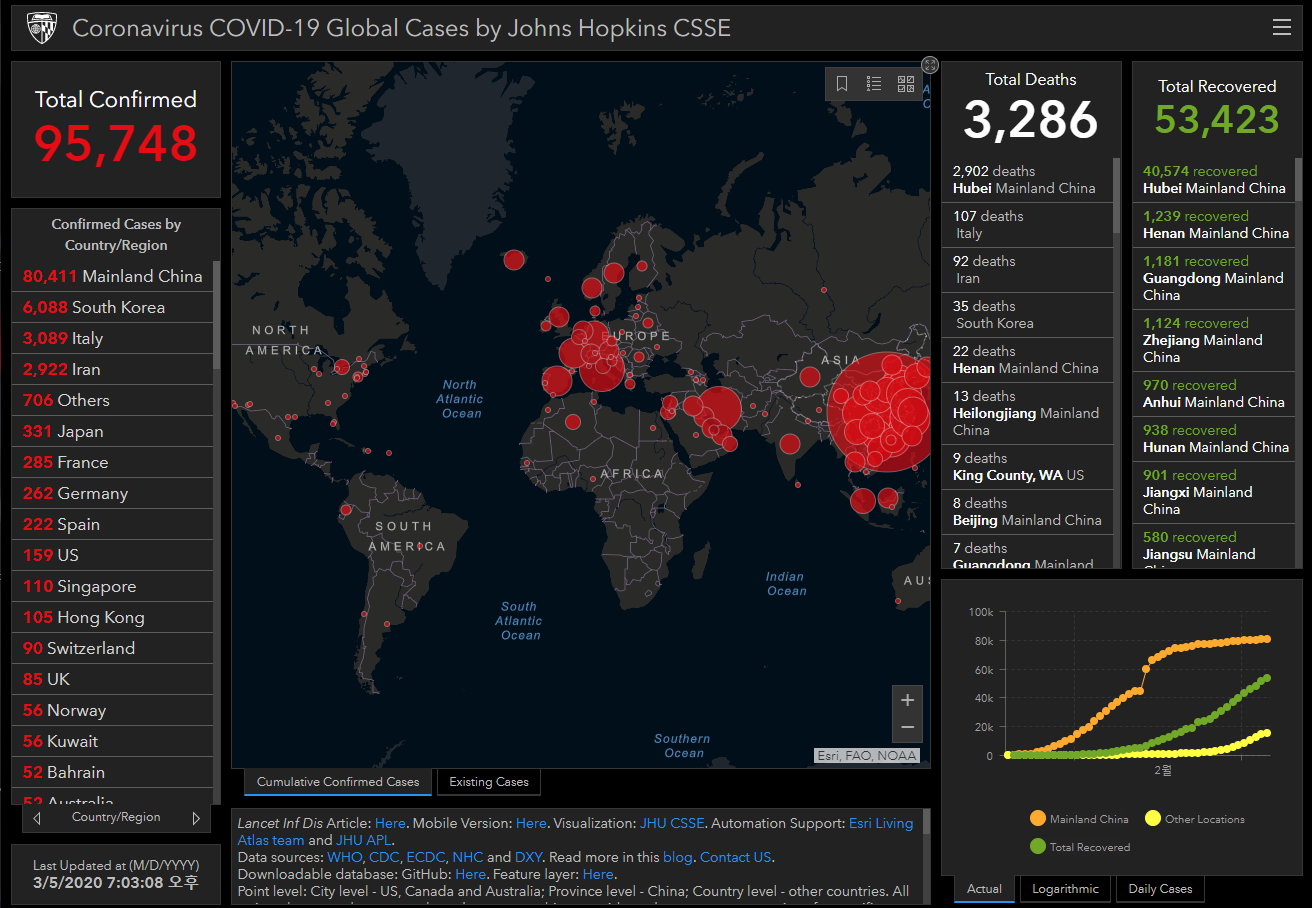This screenshot has width=1312, height=908.
Task: Zoom in on the map
Action: pos(908,700)
